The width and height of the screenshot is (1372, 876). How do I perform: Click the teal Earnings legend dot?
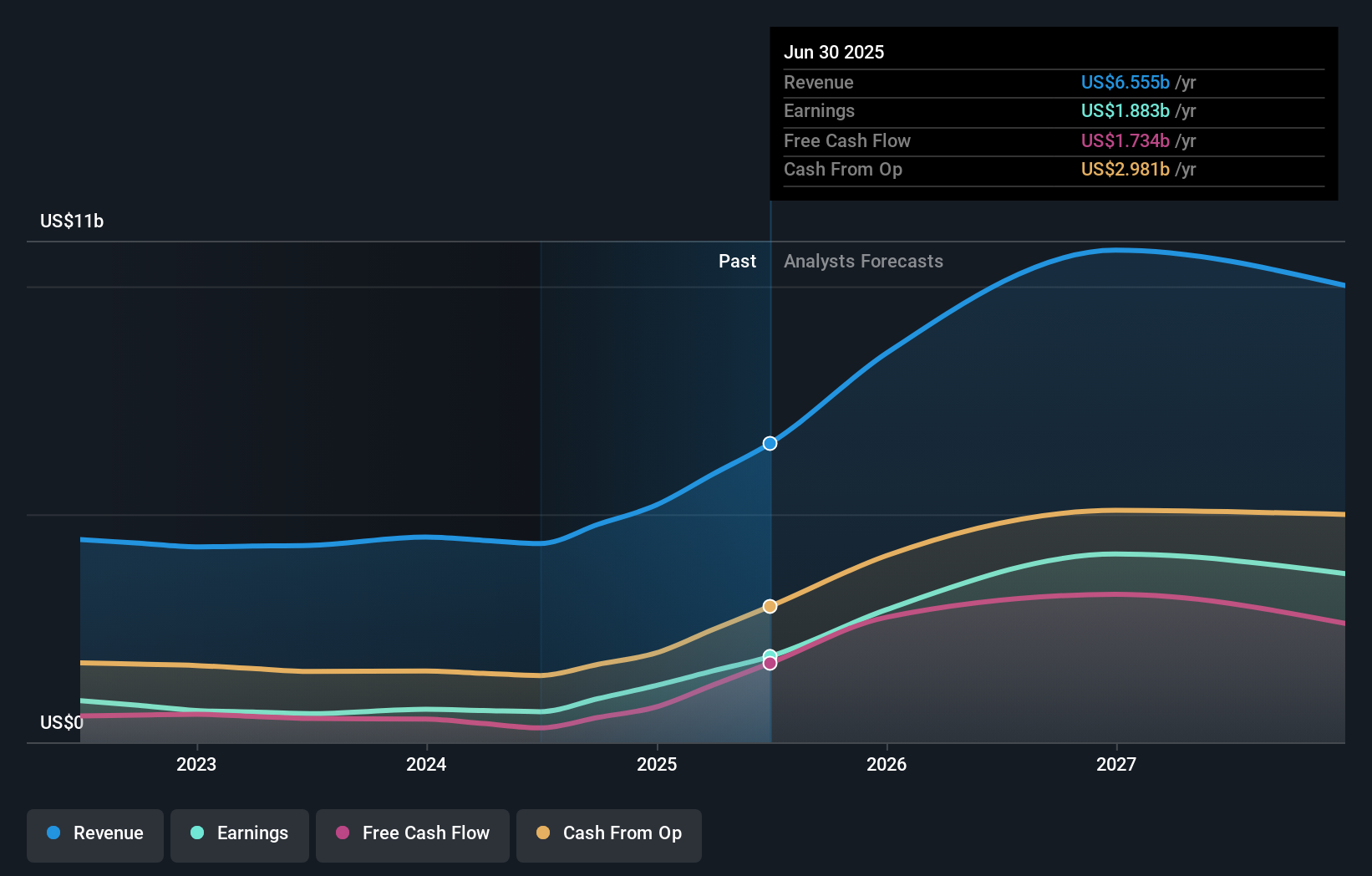coord(196,833)
